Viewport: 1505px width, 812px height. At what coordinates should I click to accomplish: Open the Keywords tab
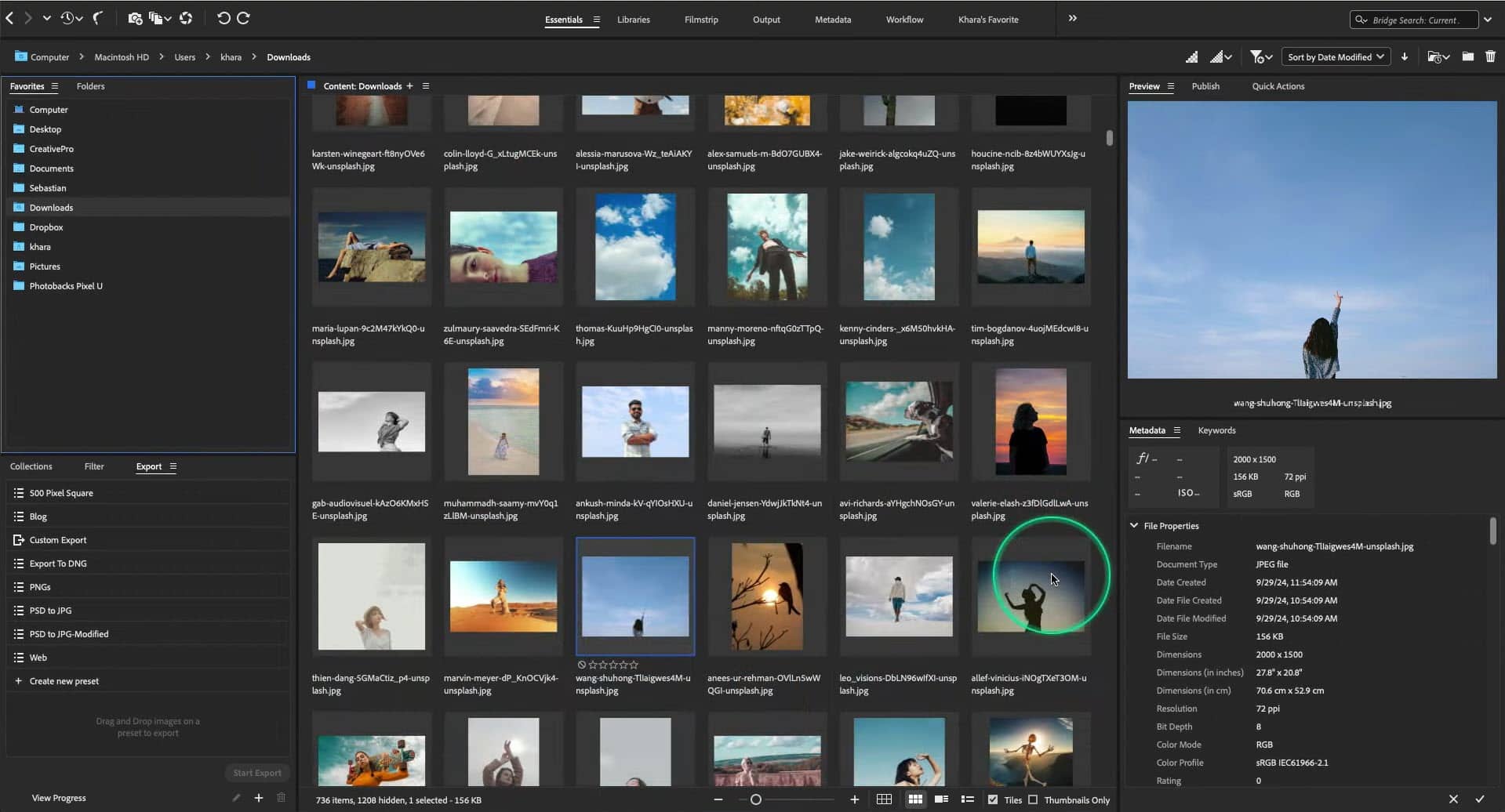[x=1216, y=430]
